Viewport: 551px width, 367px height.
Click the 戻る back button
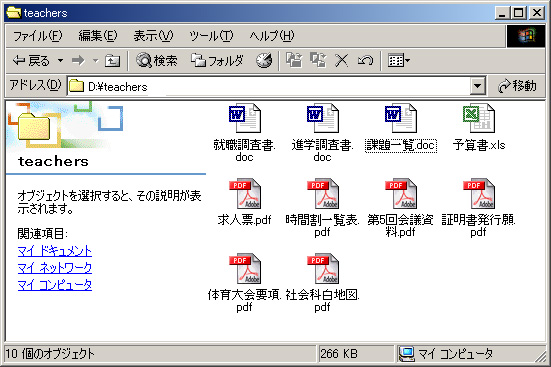point(32,61)
